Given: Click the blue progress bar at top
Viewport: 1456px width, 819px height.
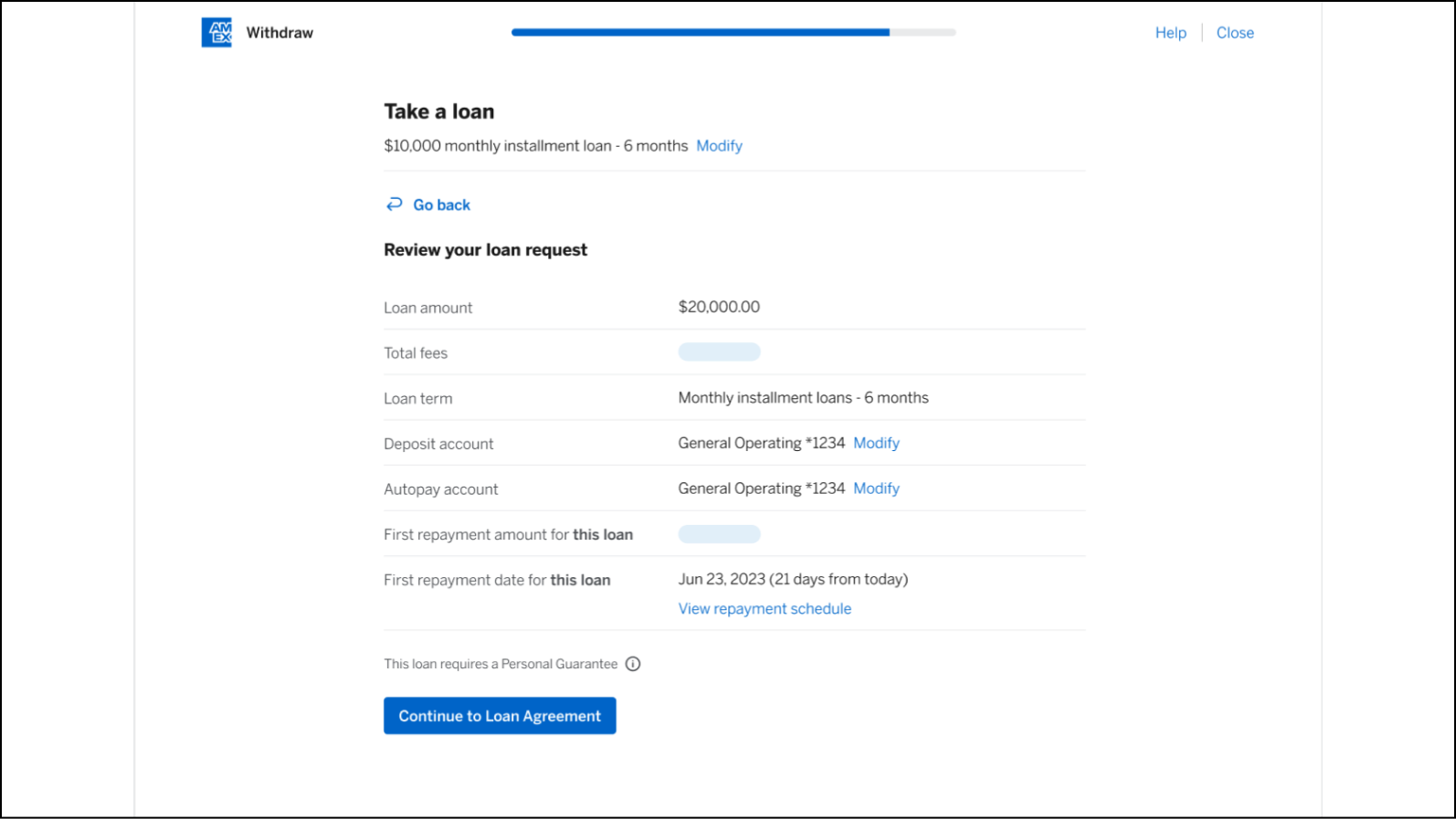Looking at the screenshot, I should click(701, 32).
